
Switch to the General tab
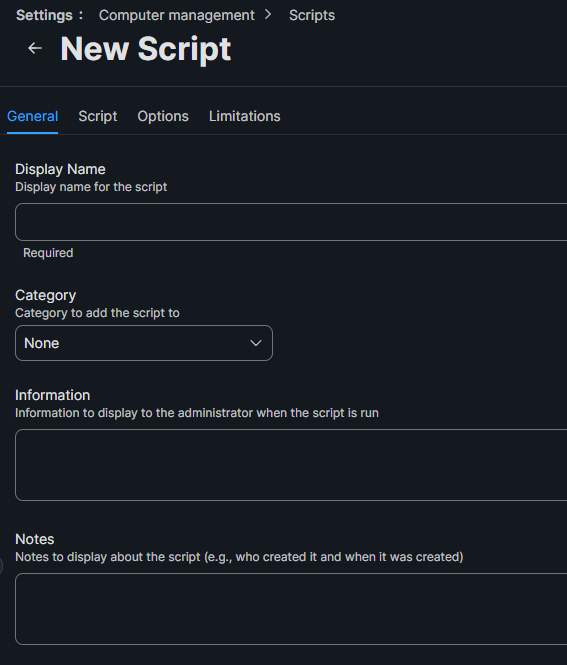point(33,116)
